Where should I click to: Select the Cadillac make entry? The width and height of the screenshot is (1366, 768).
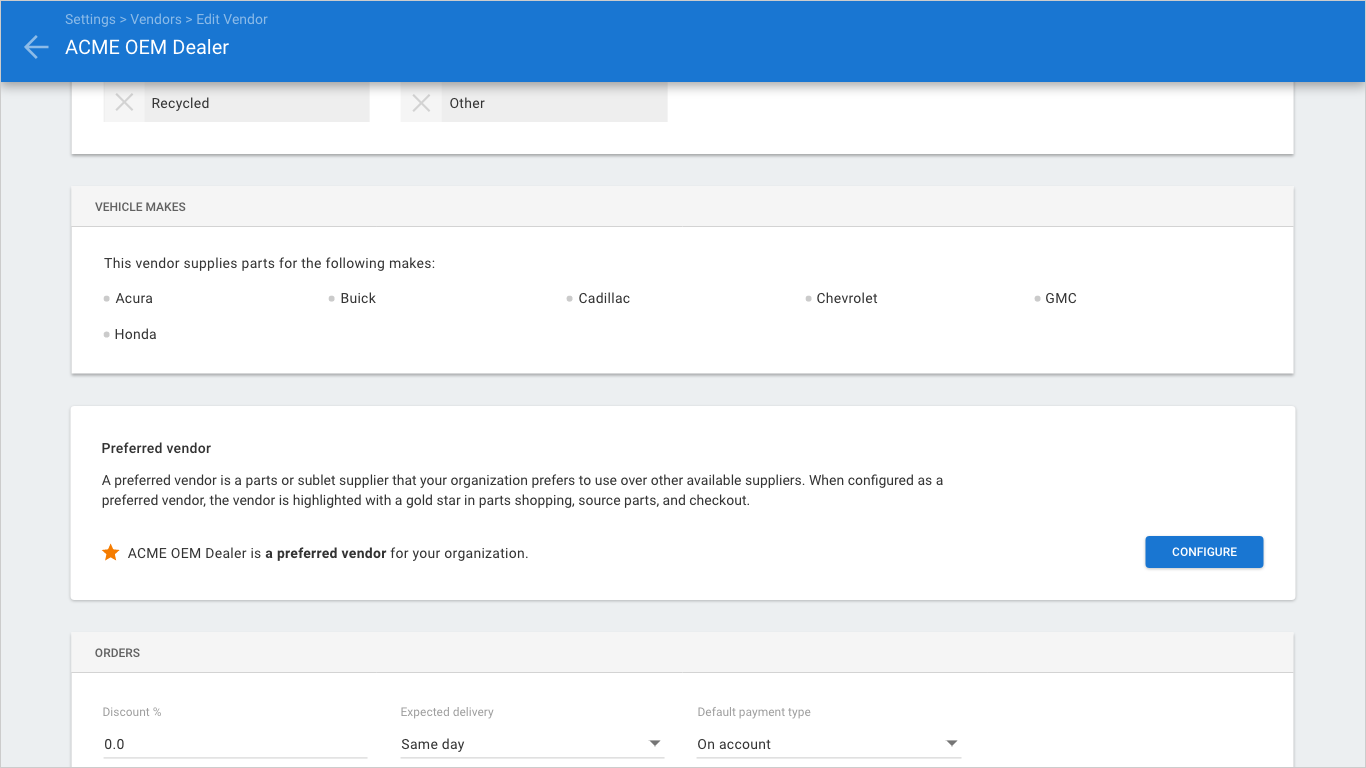pyautogui.click(x=604, y=298)
